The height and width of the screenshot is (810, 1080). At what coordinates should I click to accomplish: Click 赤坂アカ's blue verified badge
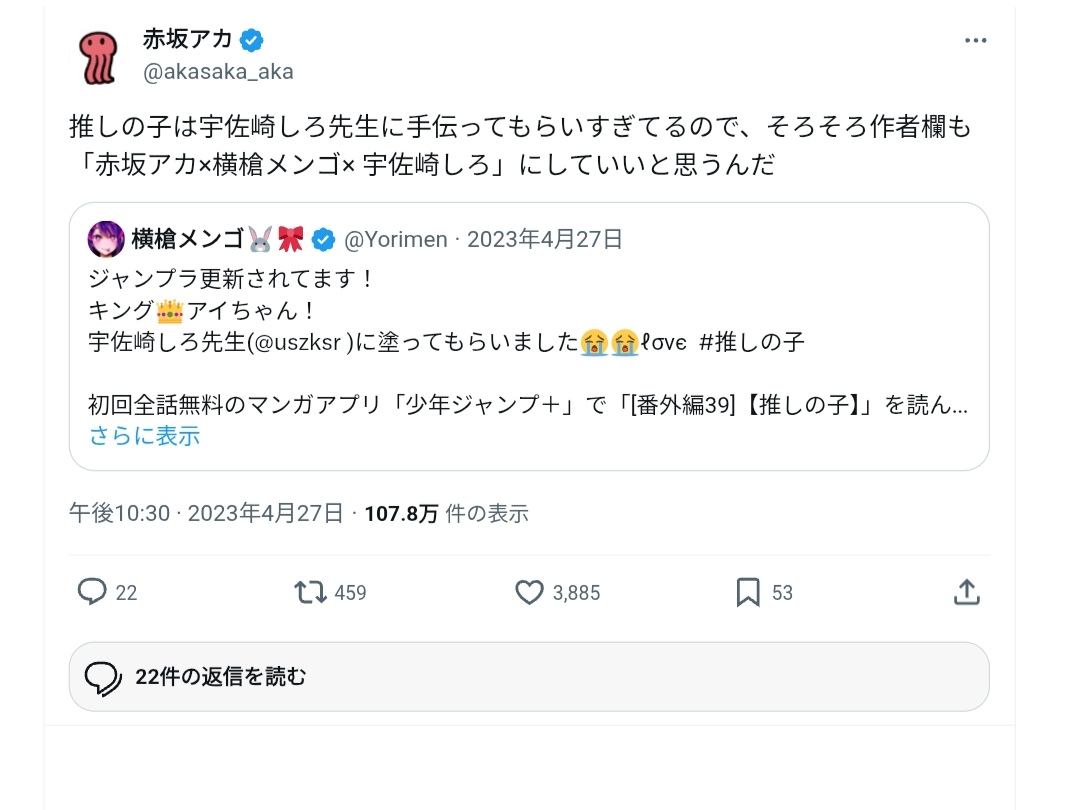(x=251, y=40)
